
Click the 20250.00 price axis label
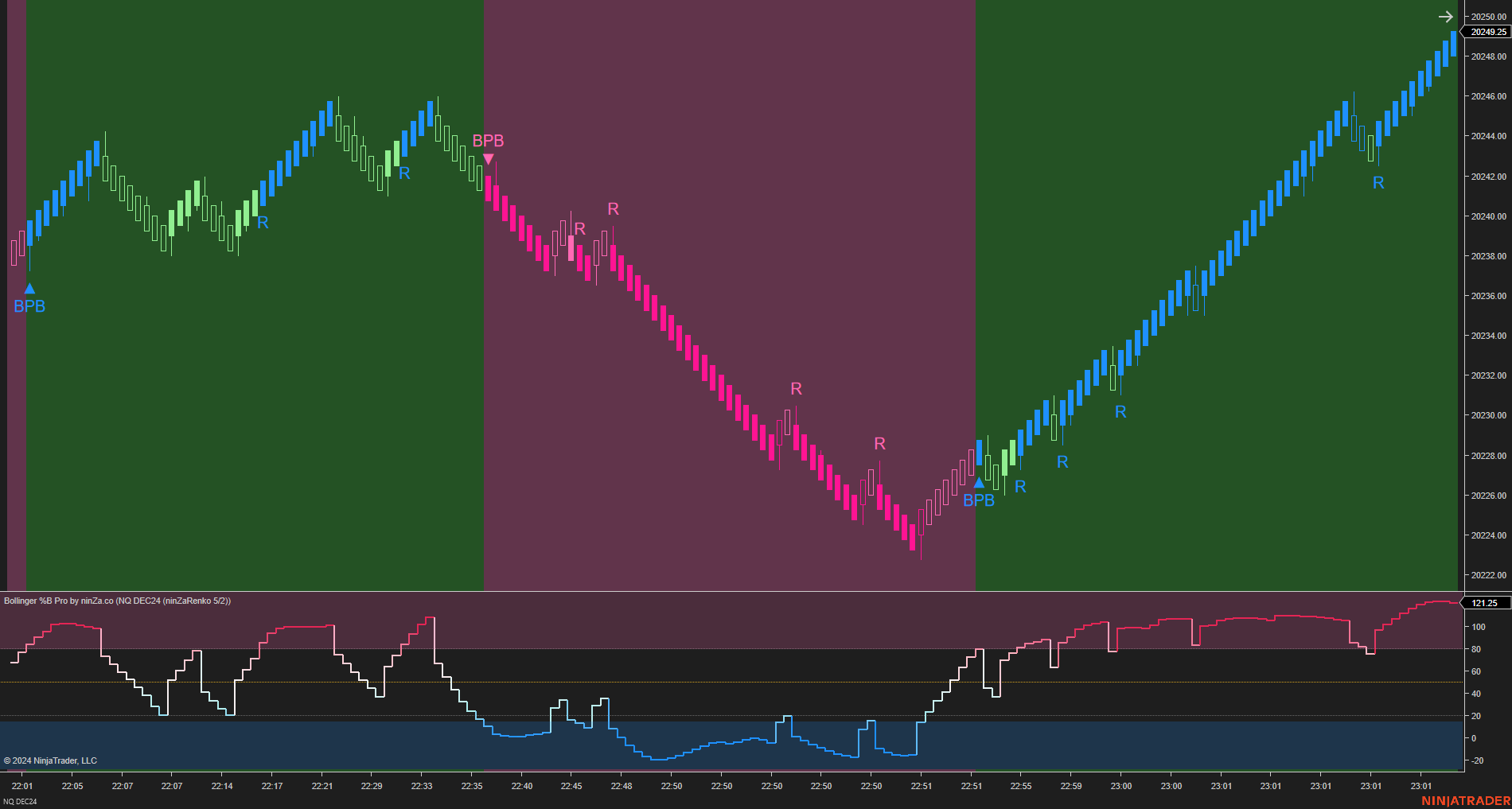[1488, 17]
